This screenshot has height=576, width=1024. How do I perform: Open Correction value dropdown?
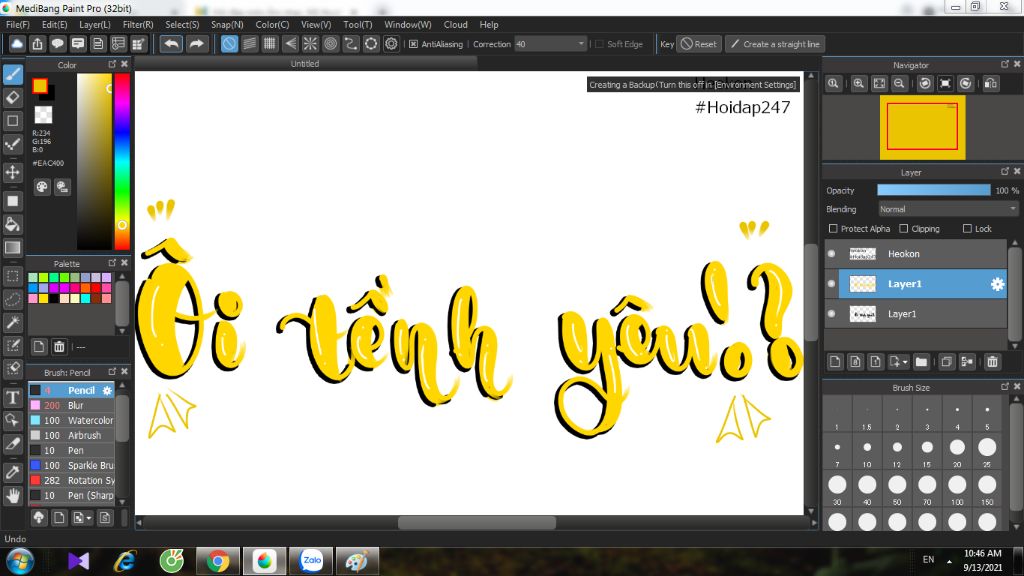(x=581, y=44)
